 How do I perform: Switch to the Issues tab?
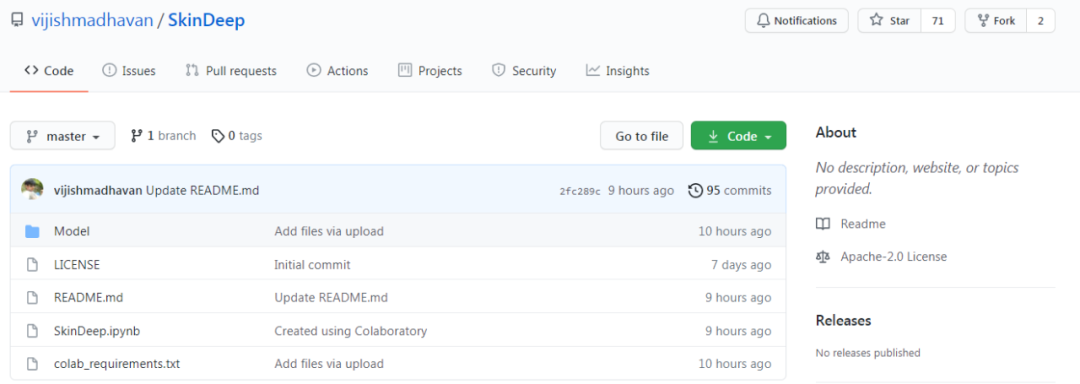tap(129, 71)
